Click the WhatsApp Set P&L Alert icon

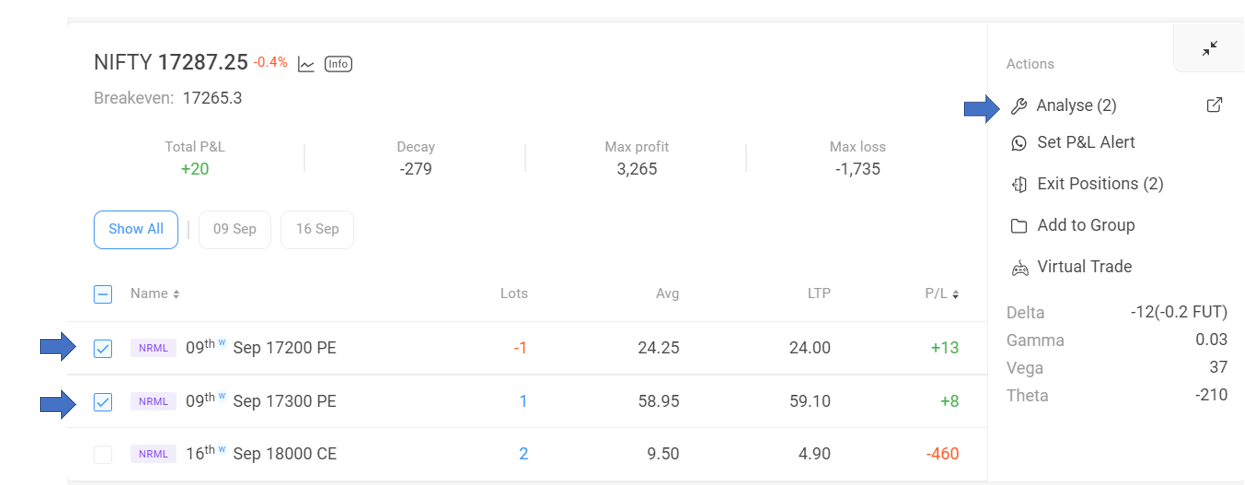pos(1019,143)
